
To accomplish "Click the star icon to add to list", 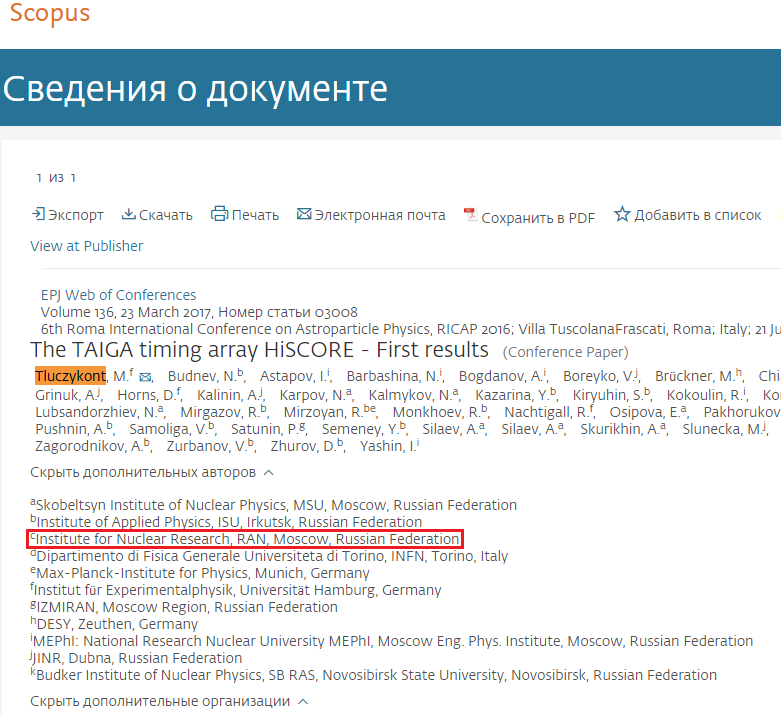I will point(622,214).
